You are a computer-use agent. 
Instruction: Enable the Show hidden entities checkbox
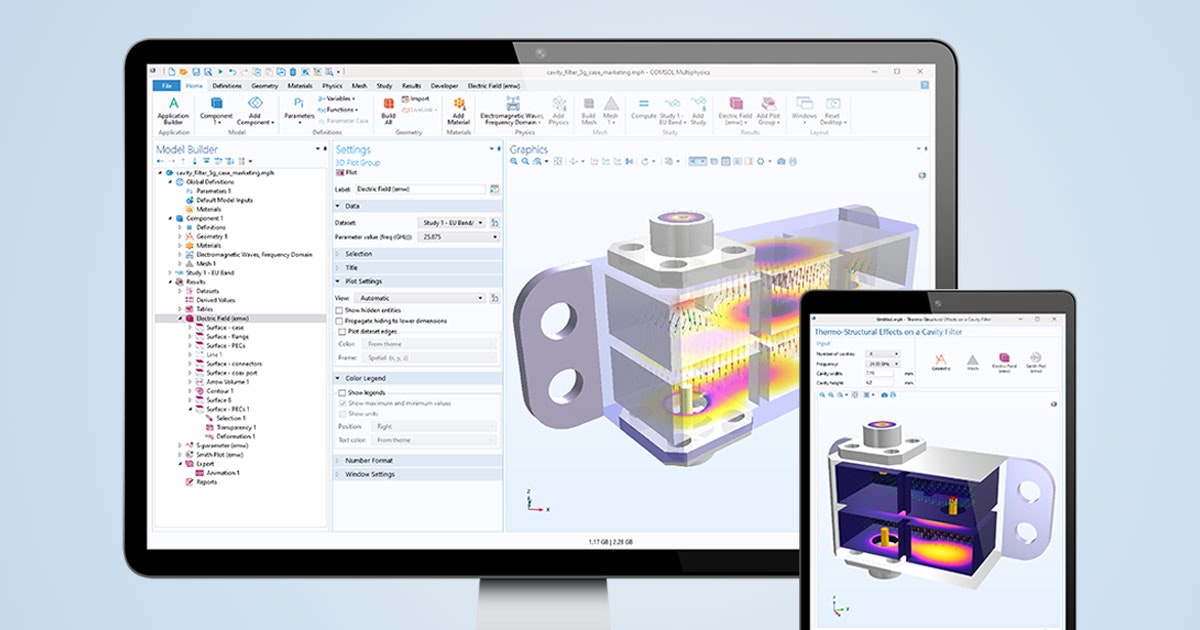click(x=340, y=309)
